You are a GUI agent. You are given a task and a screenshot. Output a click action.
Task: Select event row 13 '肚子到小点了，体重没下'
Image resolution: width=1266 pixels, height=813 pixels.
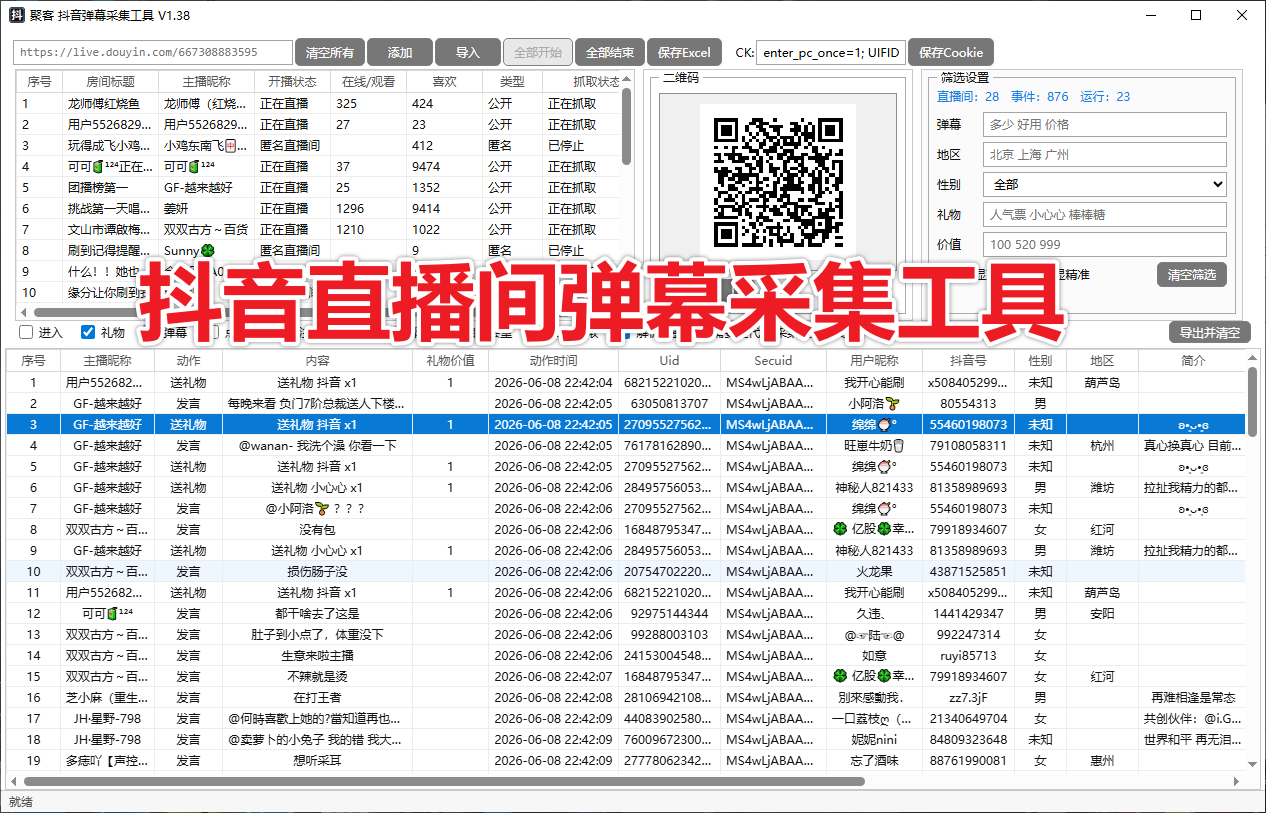click(x=627, y=634)
